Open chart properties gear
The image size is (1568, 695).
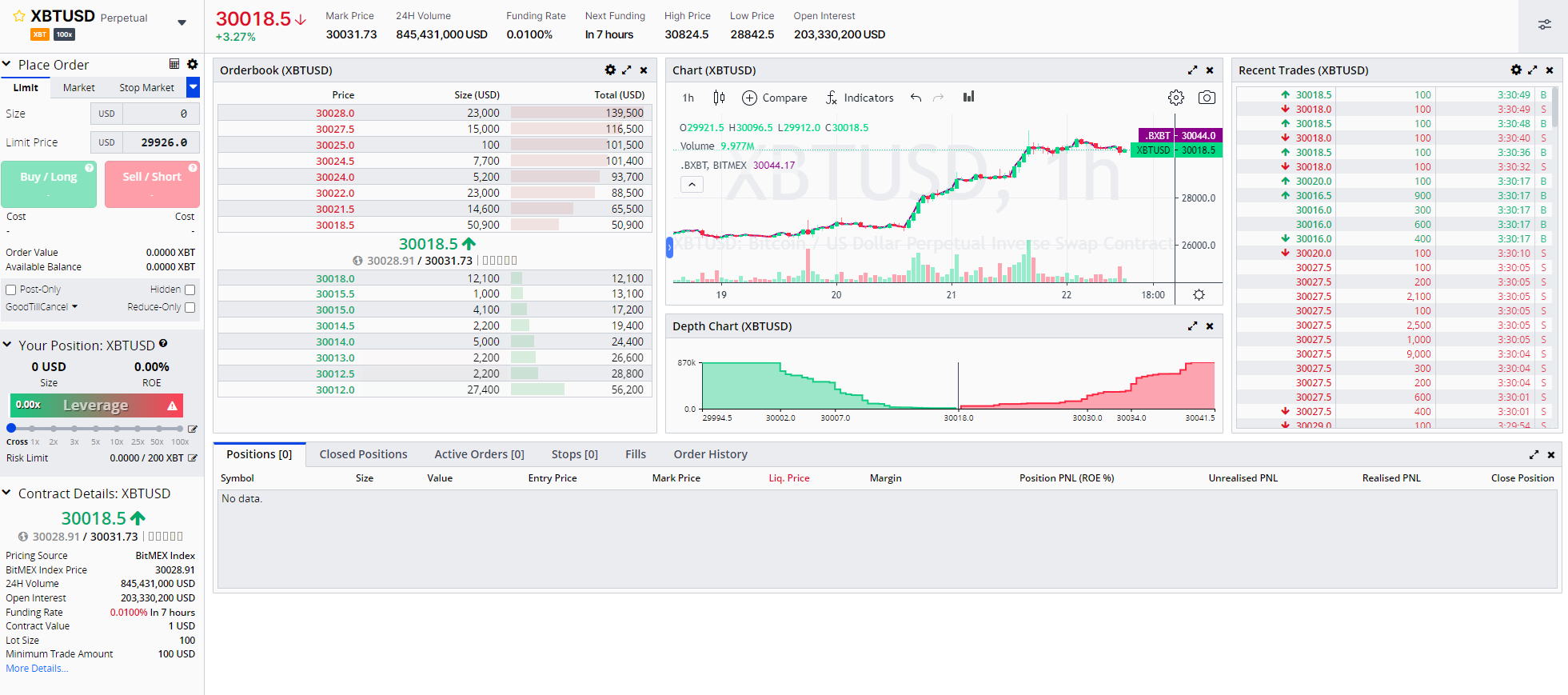(1176, 98)
